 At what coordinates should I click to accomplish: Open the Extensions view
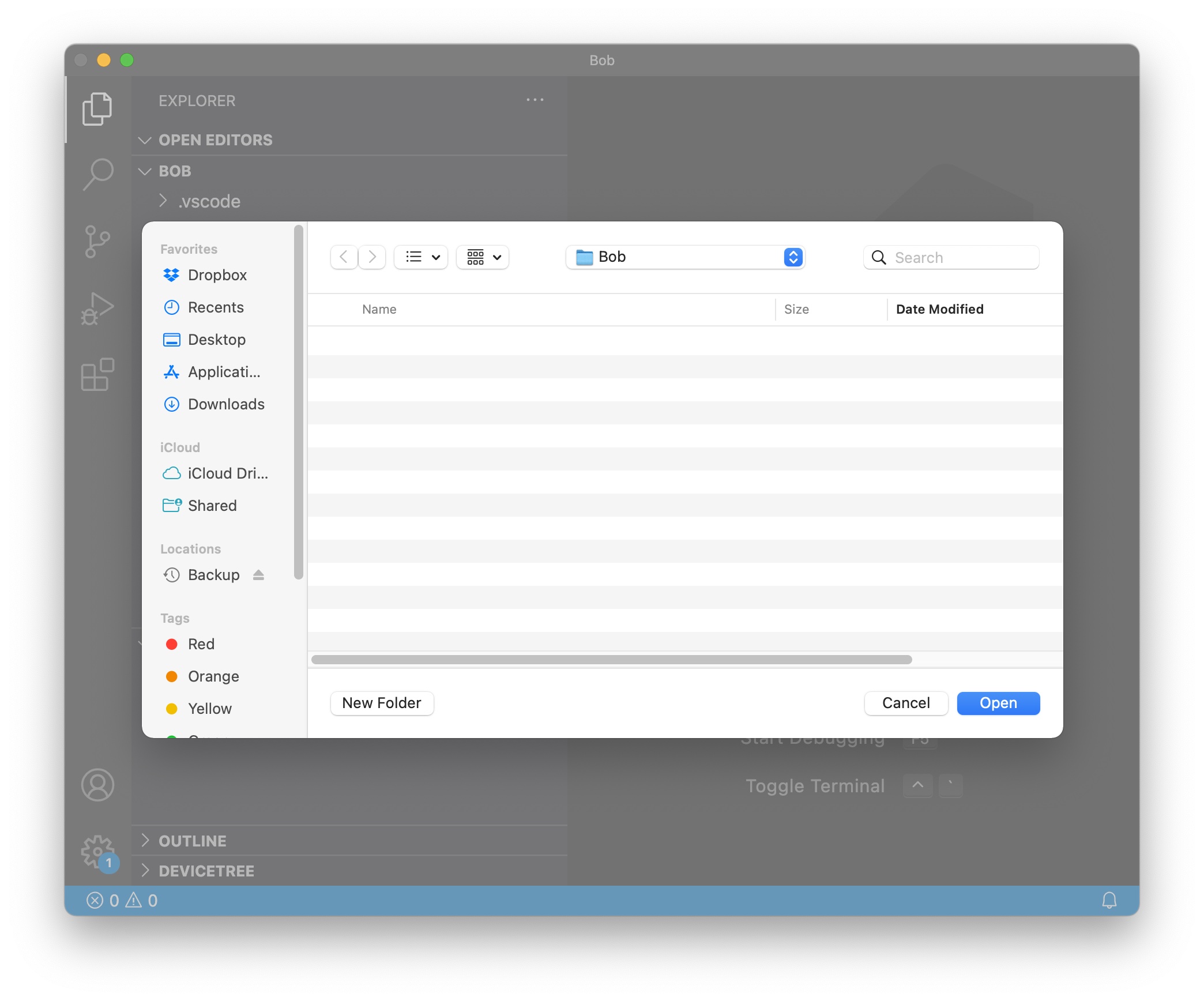(97, 375)
